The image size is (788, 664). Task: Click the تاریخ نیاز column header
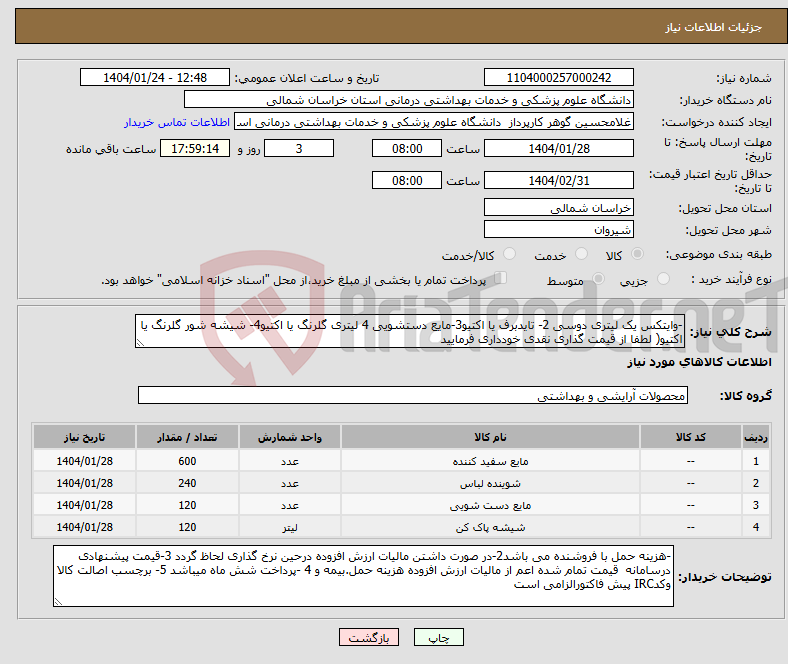[84, 437]
